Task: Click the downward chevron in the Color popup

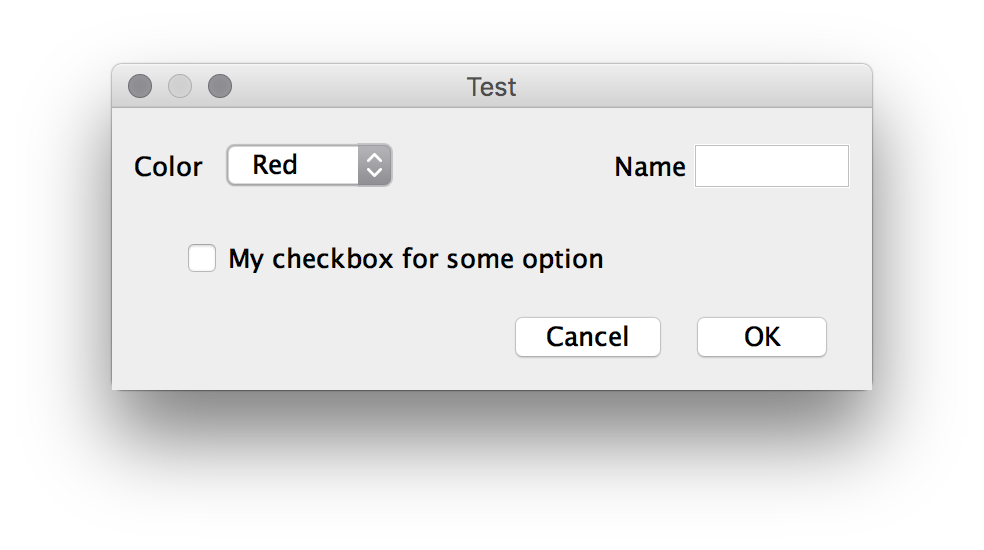Action: tap(374, 173)
